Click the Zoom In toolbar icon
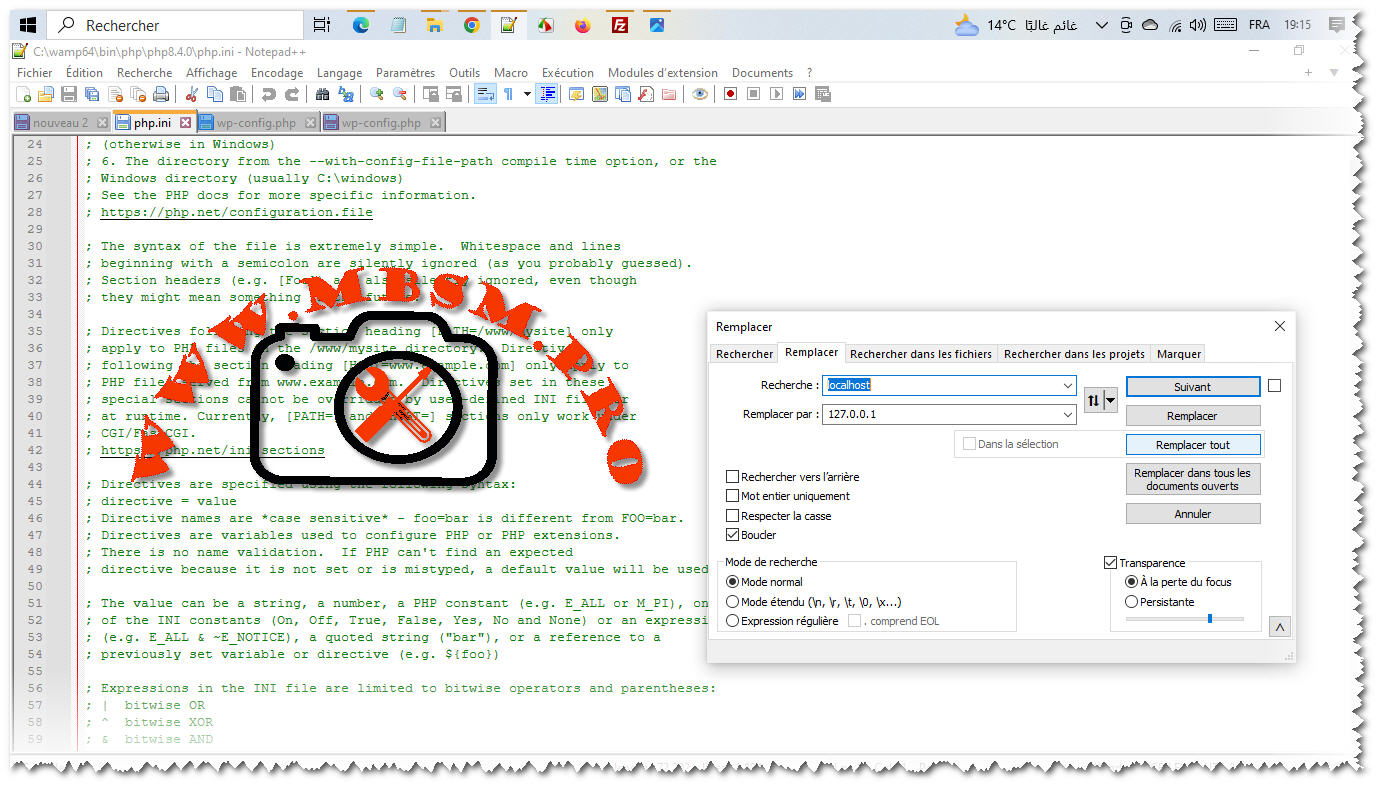The width and height of the screenshot is (1381, 789). click(377, 94)
